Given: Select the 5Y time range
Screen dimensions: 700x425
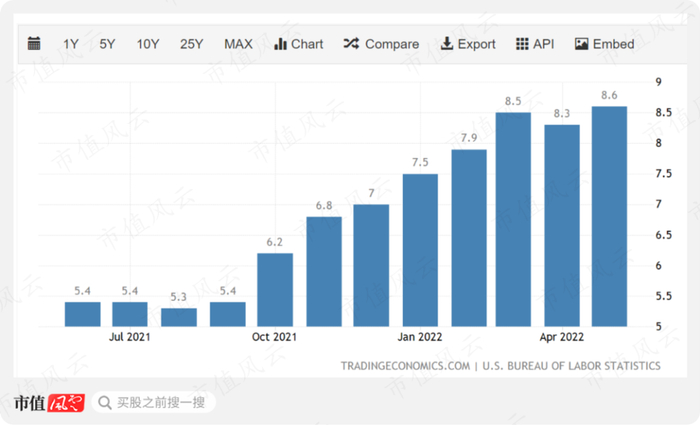Looking at the screenshot, I should coord(107,44).
